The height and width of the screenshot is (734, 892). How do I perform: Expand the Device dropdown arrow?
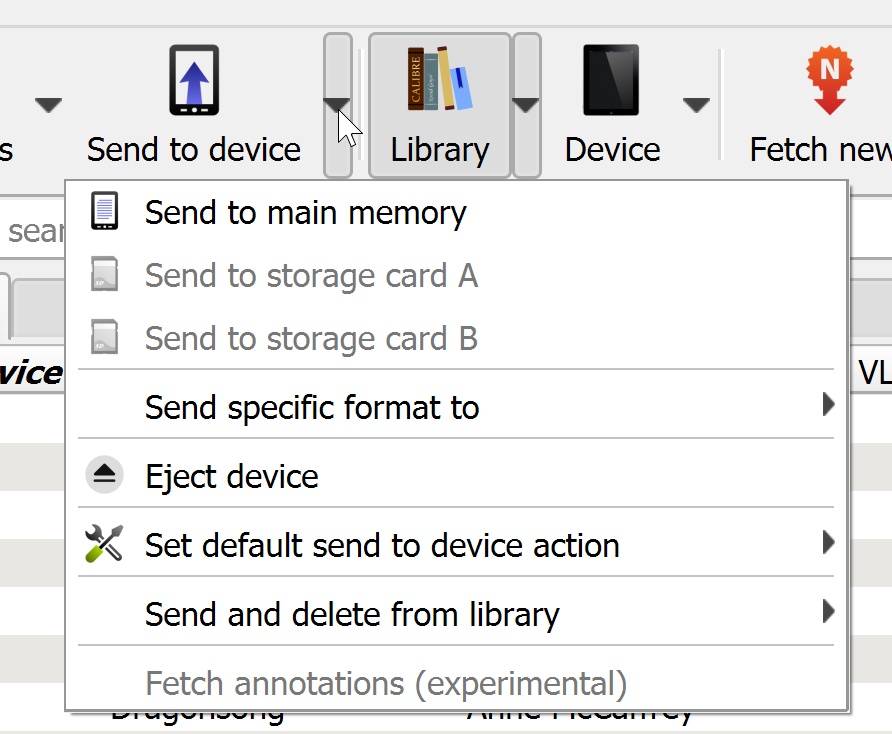click(696, 105)
